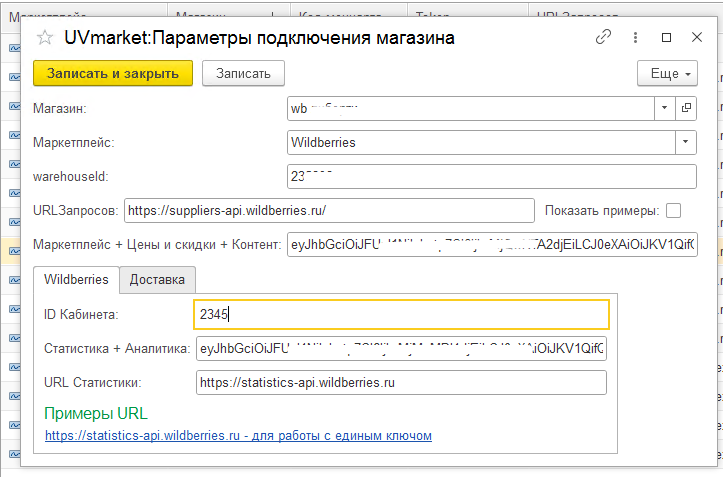
Task: Switch to the Доставка tab
Action: [157, 280]
